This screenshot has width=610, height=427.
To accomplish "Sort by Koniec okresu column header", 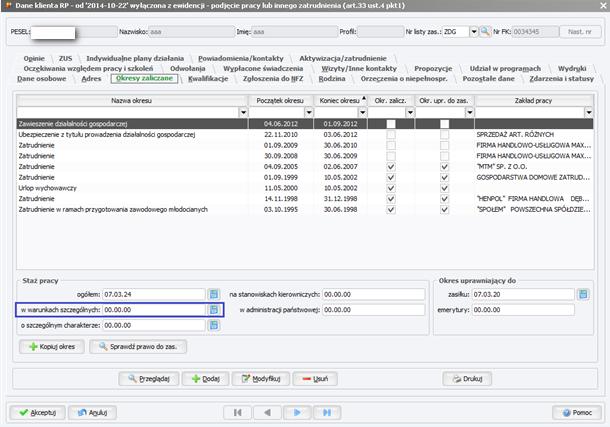I will coord(340,101).
